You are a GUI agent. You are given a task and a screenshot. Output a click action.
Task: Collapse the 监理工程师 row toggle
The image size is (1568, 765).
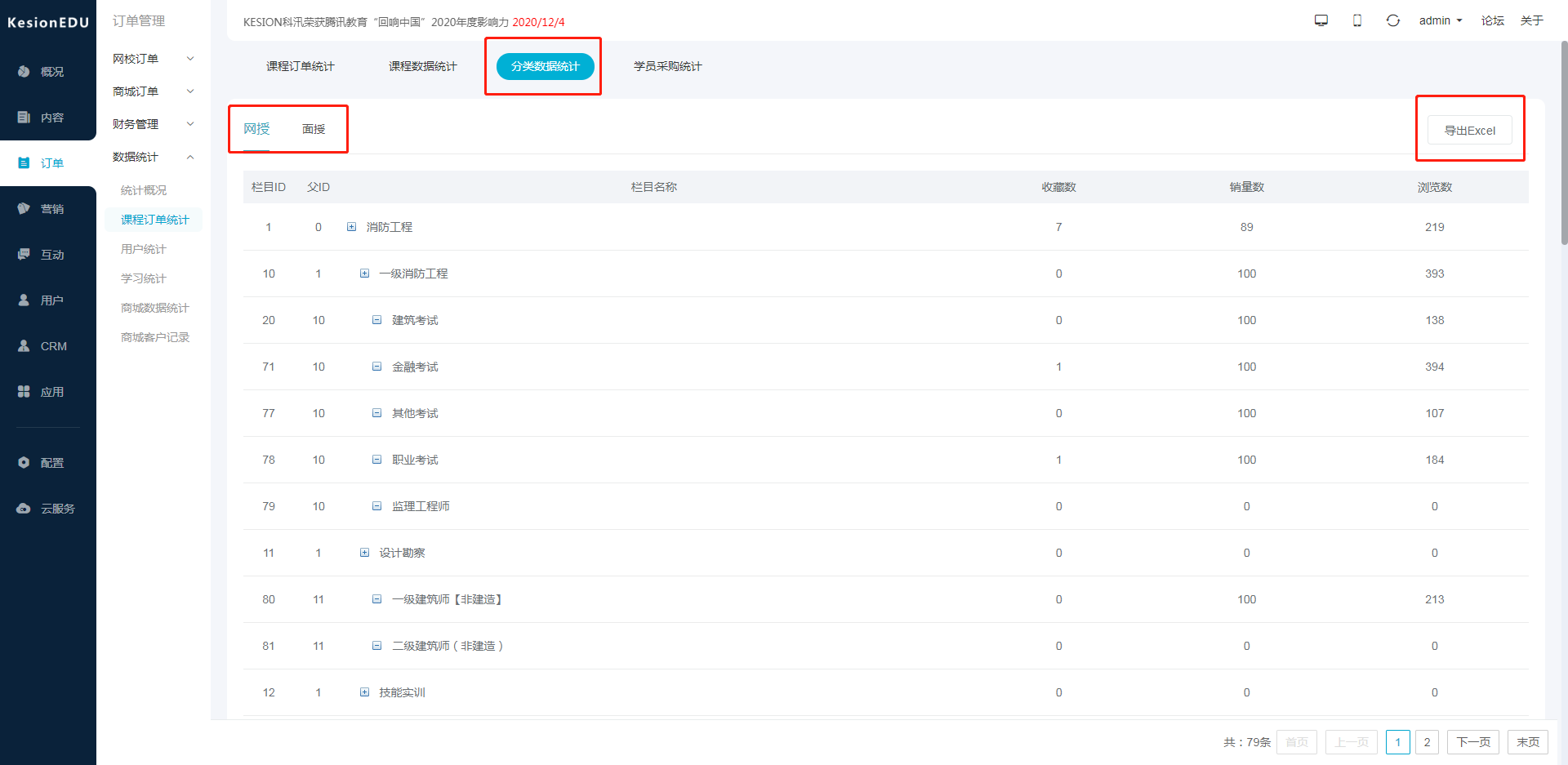[x=376, y=506]
